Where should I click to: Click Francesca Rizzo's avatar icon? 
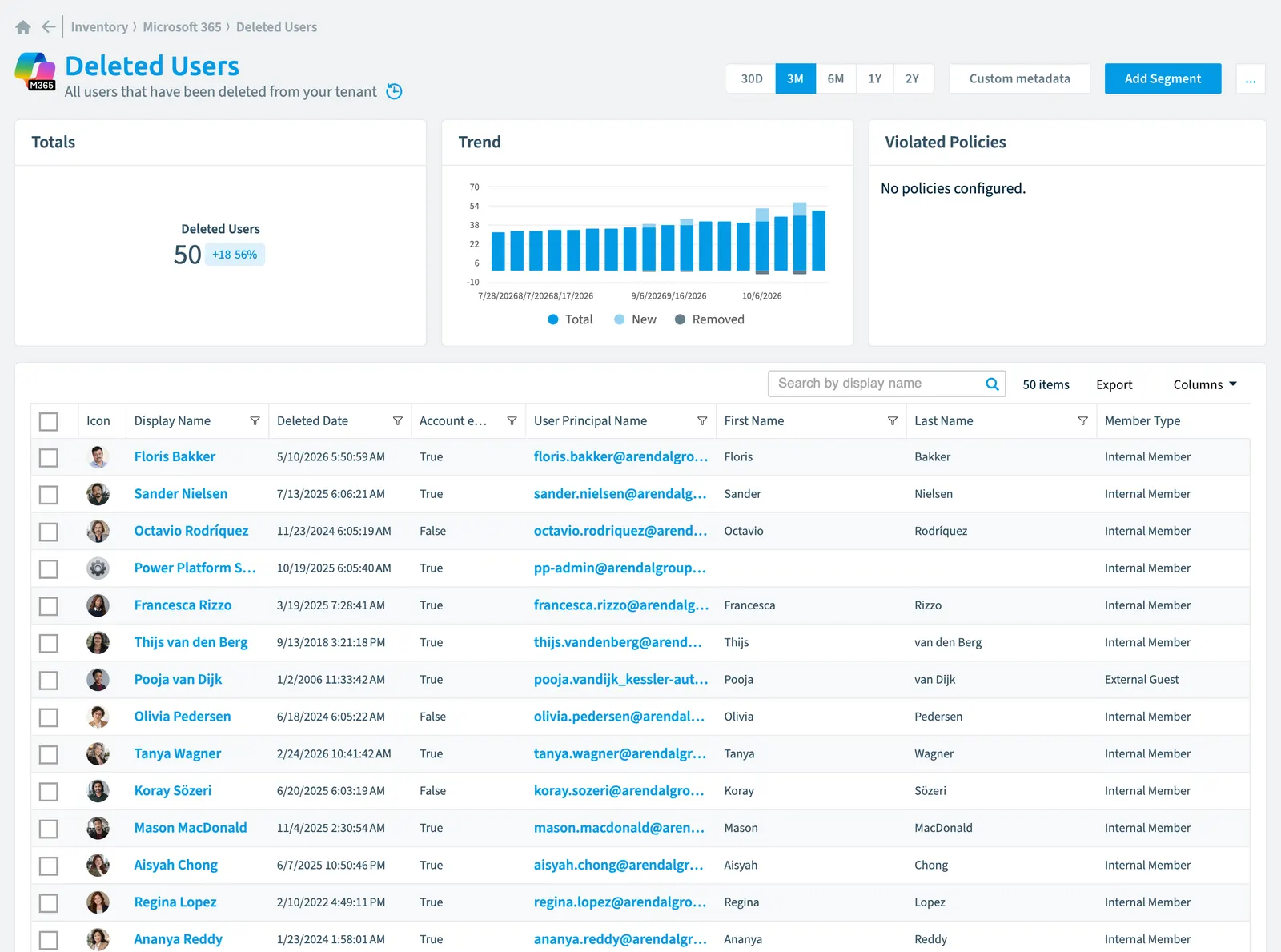pyautogui.click(x=98, y=605)
